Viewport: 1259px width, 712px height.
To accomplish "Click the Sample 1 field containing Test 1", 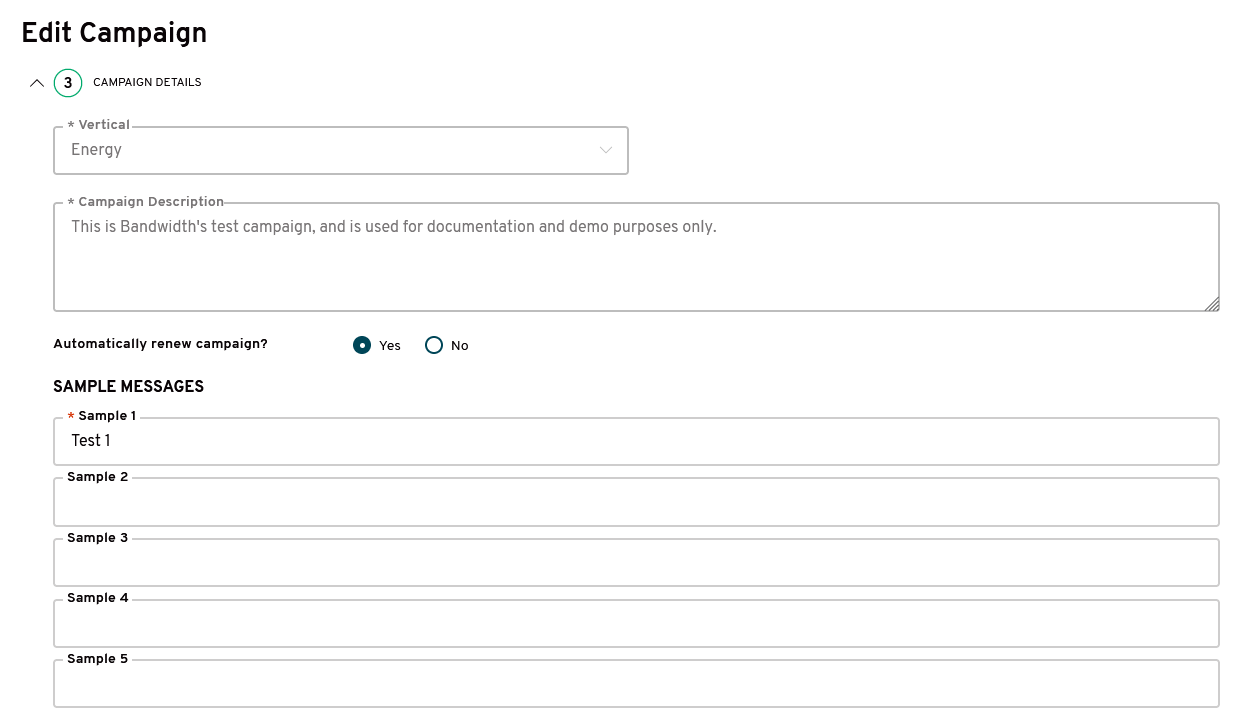I will pos(636,441).
